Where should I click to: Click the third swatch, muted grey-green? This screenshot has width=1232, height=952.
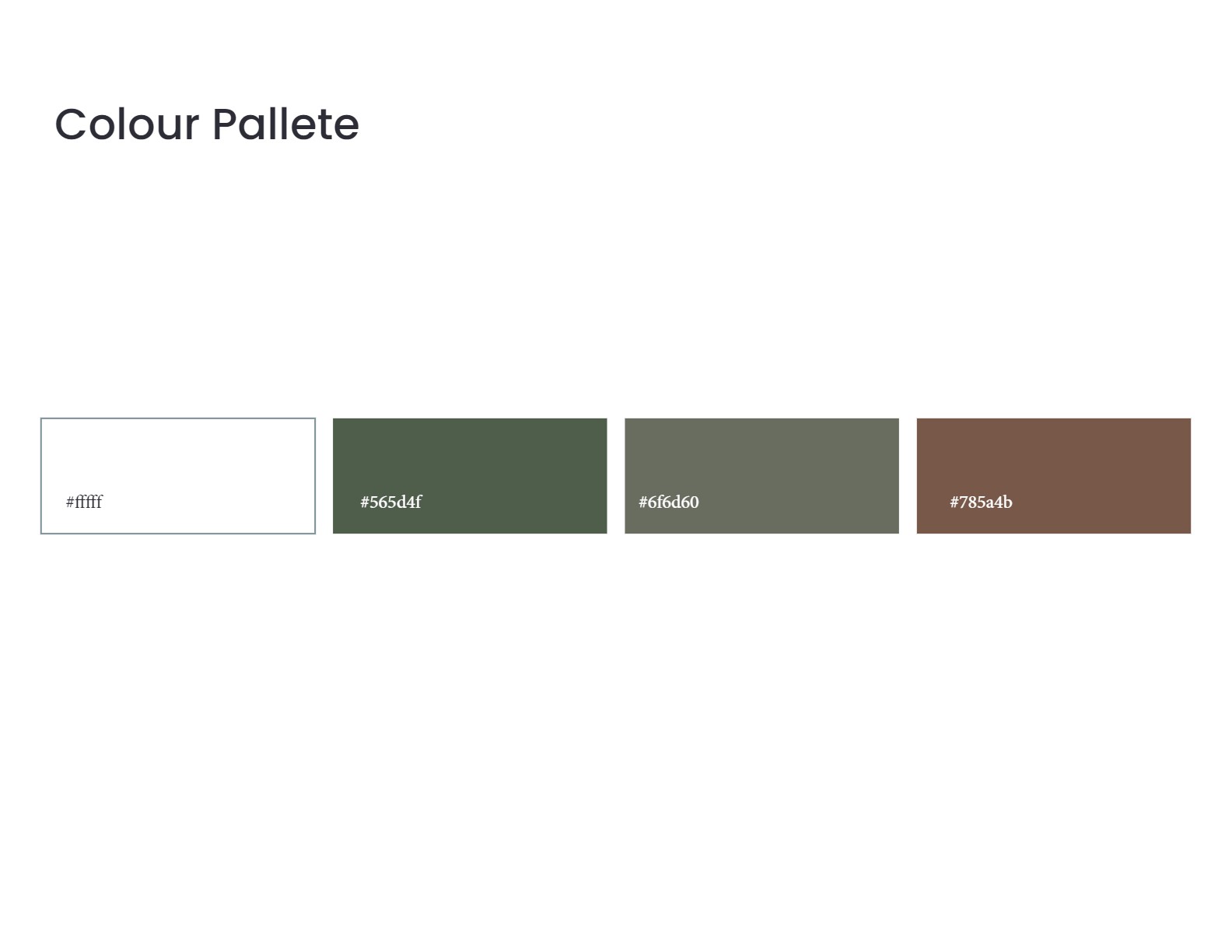point(761,476)
